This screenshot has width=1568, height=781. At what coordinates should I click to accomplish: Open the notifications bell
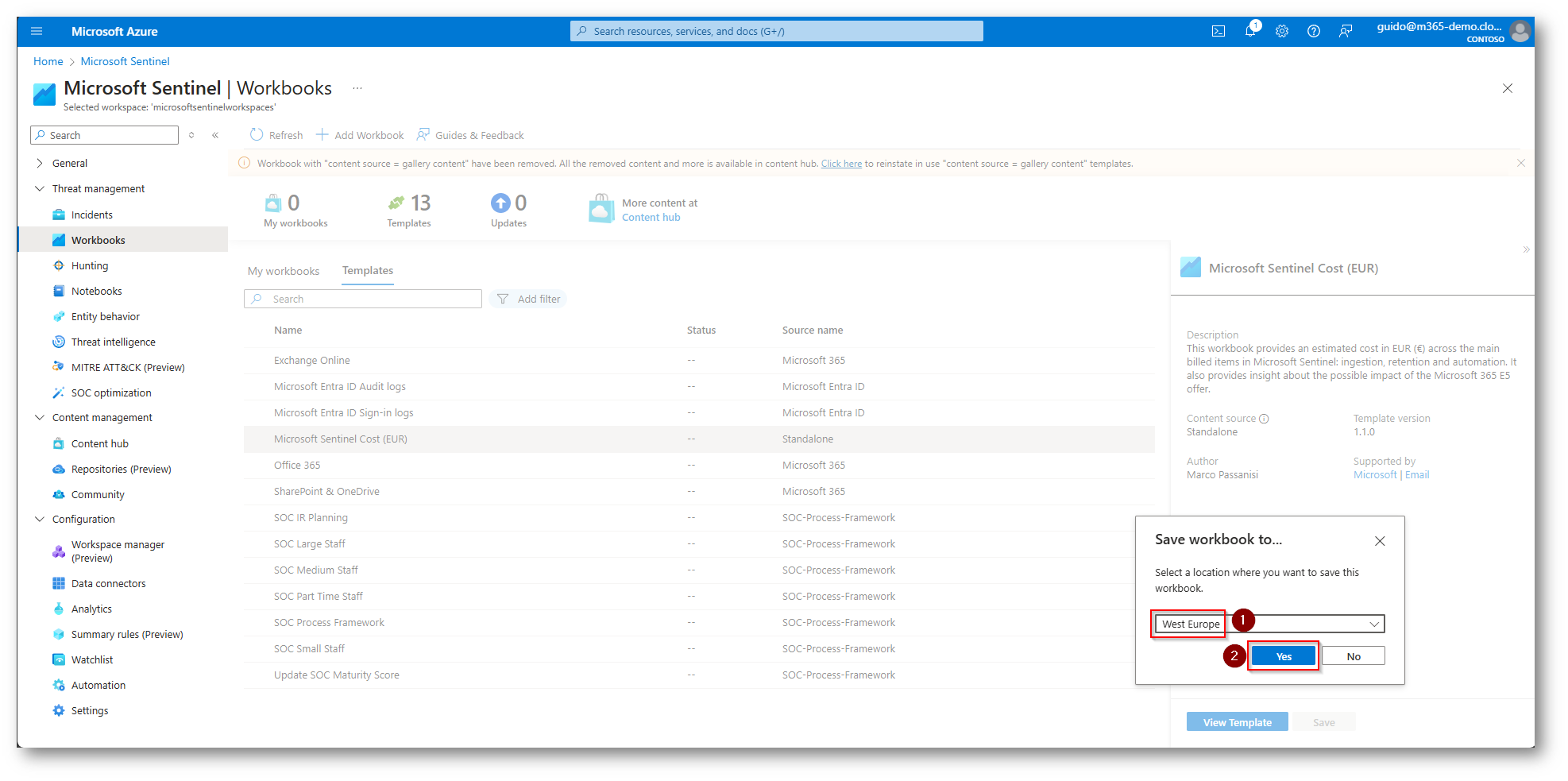tap(1250, 31)
